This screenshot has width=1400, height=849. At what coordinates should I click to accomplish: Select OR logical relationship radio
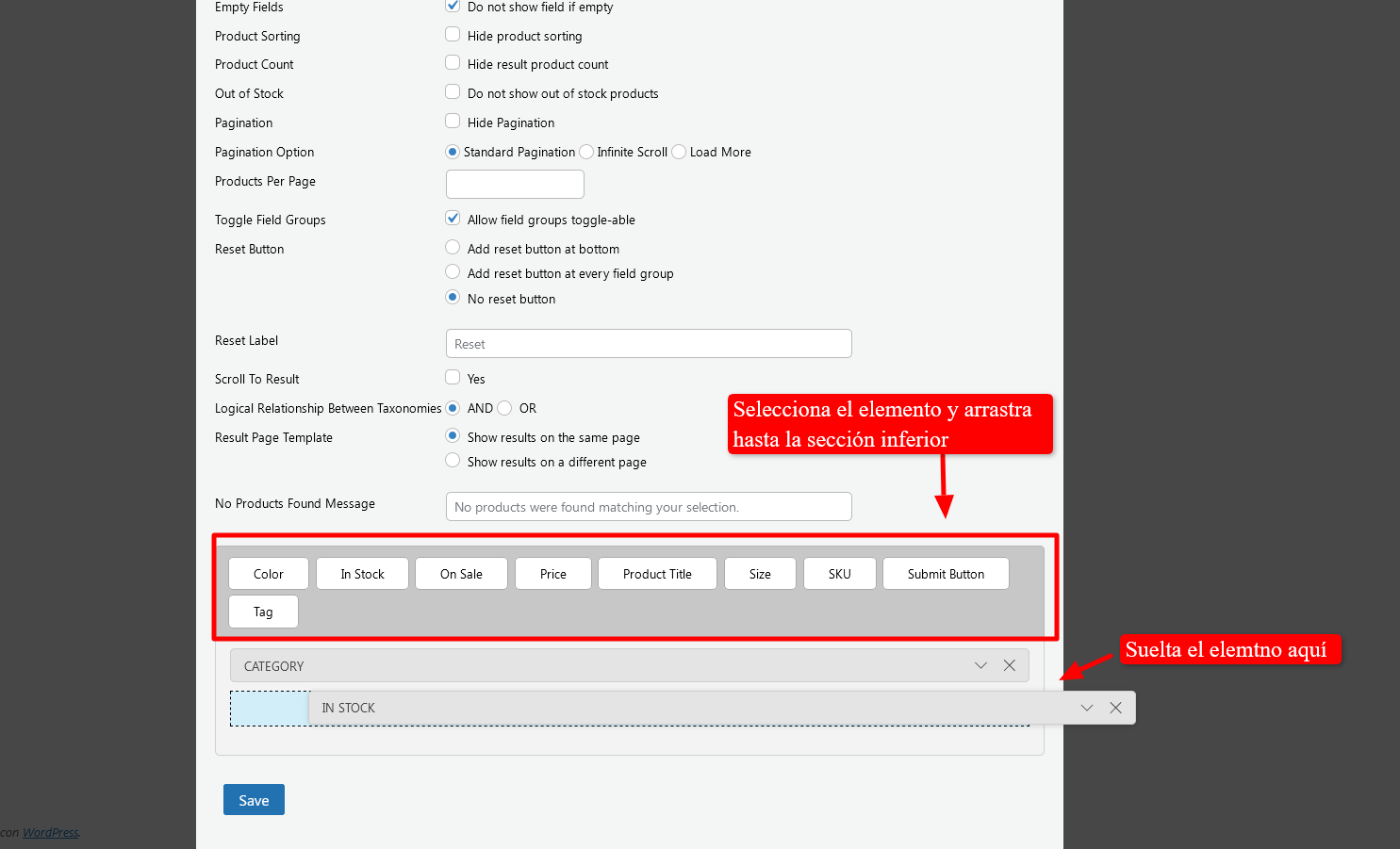pyautogui.click(x=504, y=408)
